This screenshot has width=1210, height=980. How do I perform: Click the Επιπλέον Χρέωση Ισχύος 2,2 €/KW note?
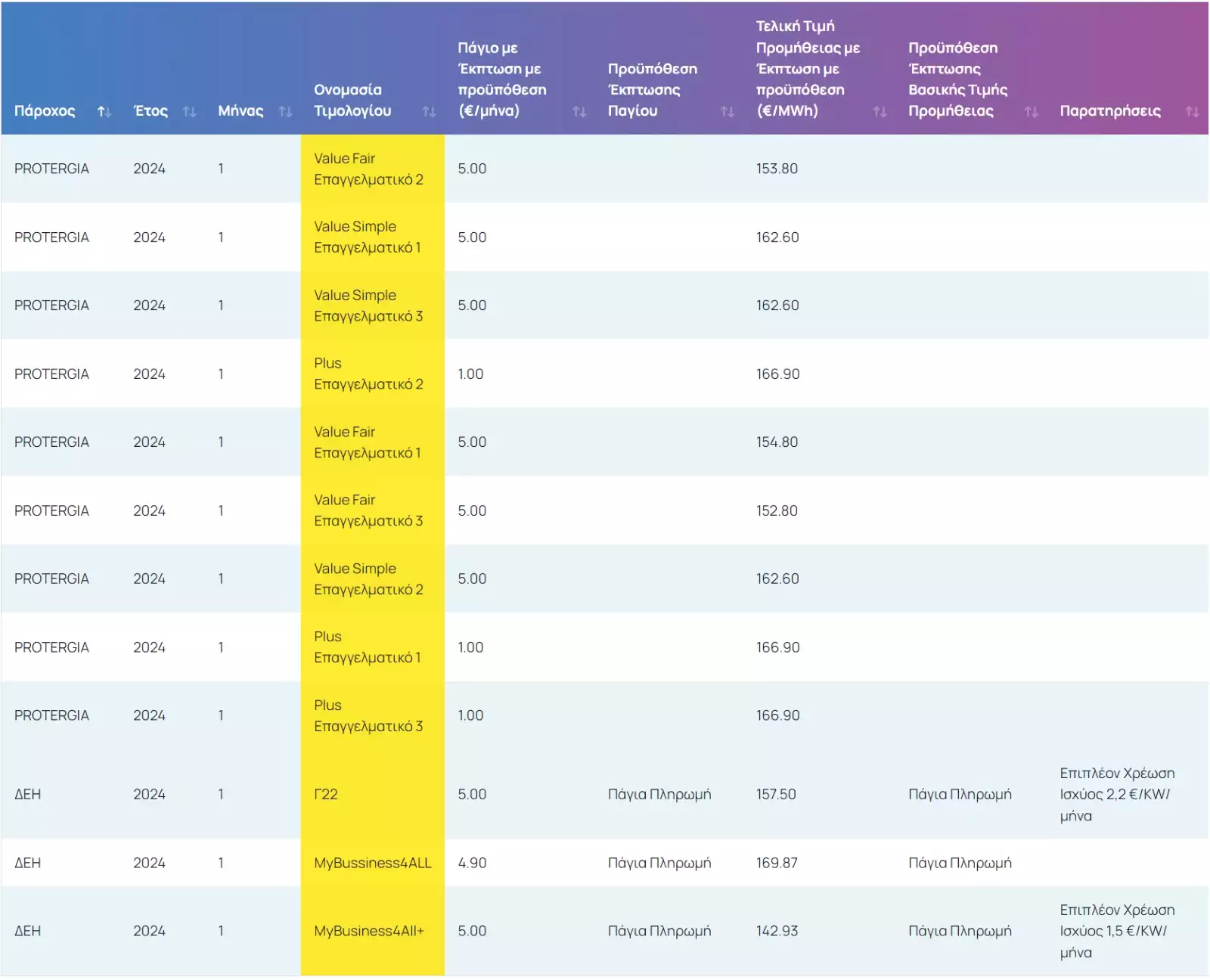1116,795
